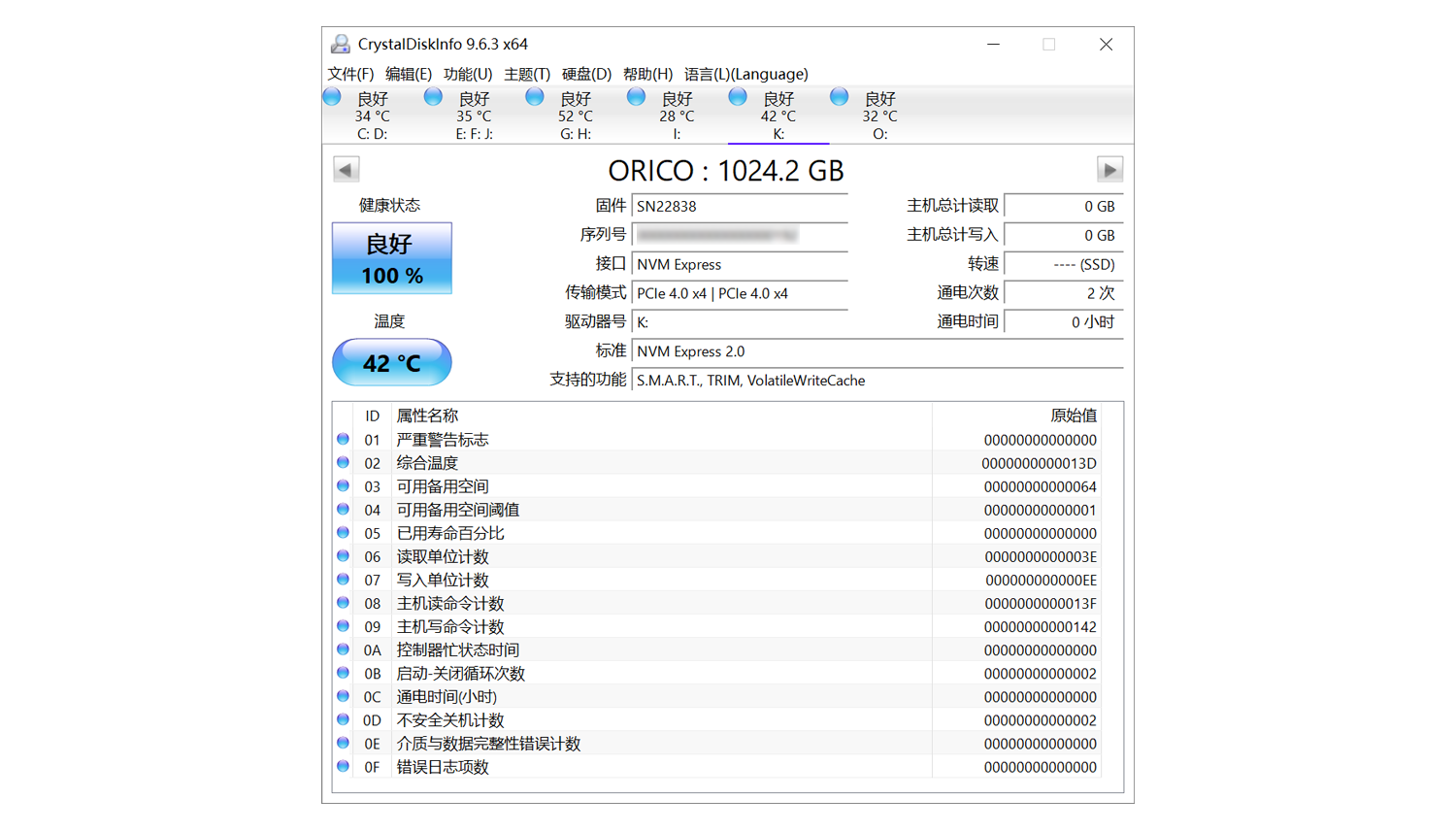Click status dot of attribute 0E 介质与数据完整性错误计数
This screenshot has width=1456, height=832.
click(x=344, y=743)
